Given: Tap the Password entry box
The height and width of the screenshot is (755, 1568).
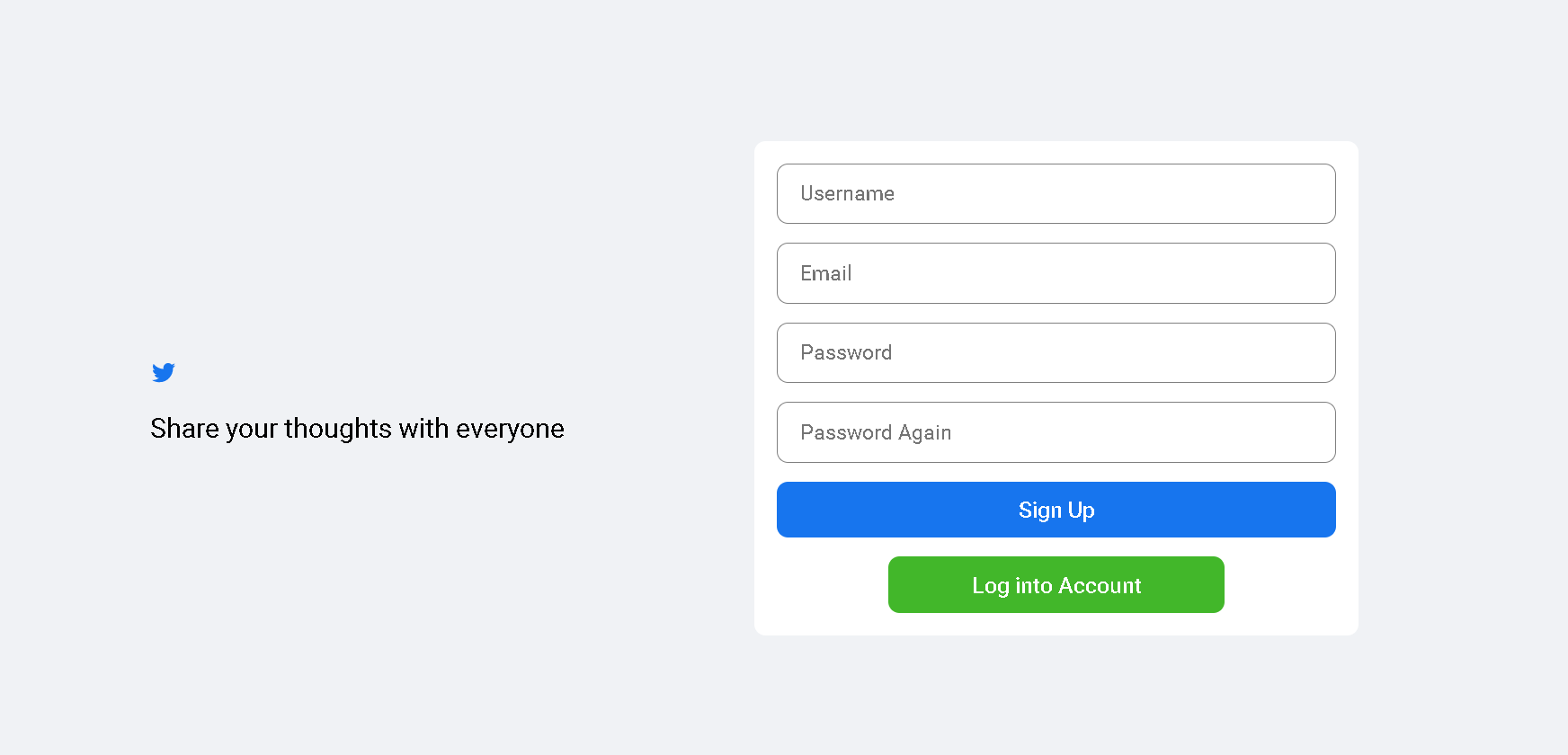Looking at the screenshot, I should pyautogui.click(x=1056, y=352).
